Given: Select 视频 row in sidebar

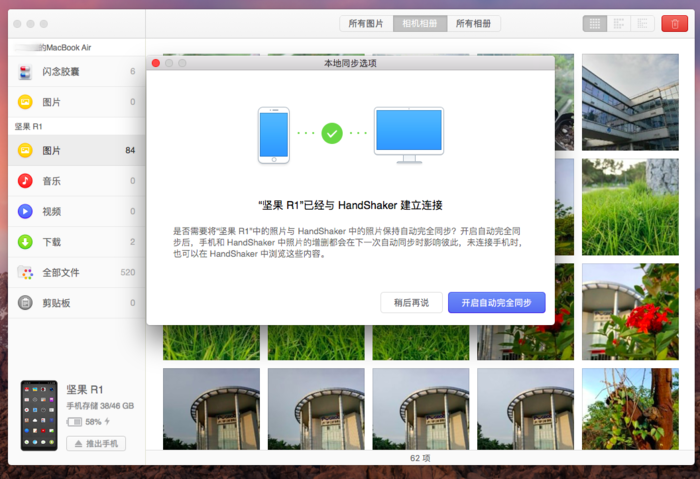Looking at the screenshot, I should point(76,211).
